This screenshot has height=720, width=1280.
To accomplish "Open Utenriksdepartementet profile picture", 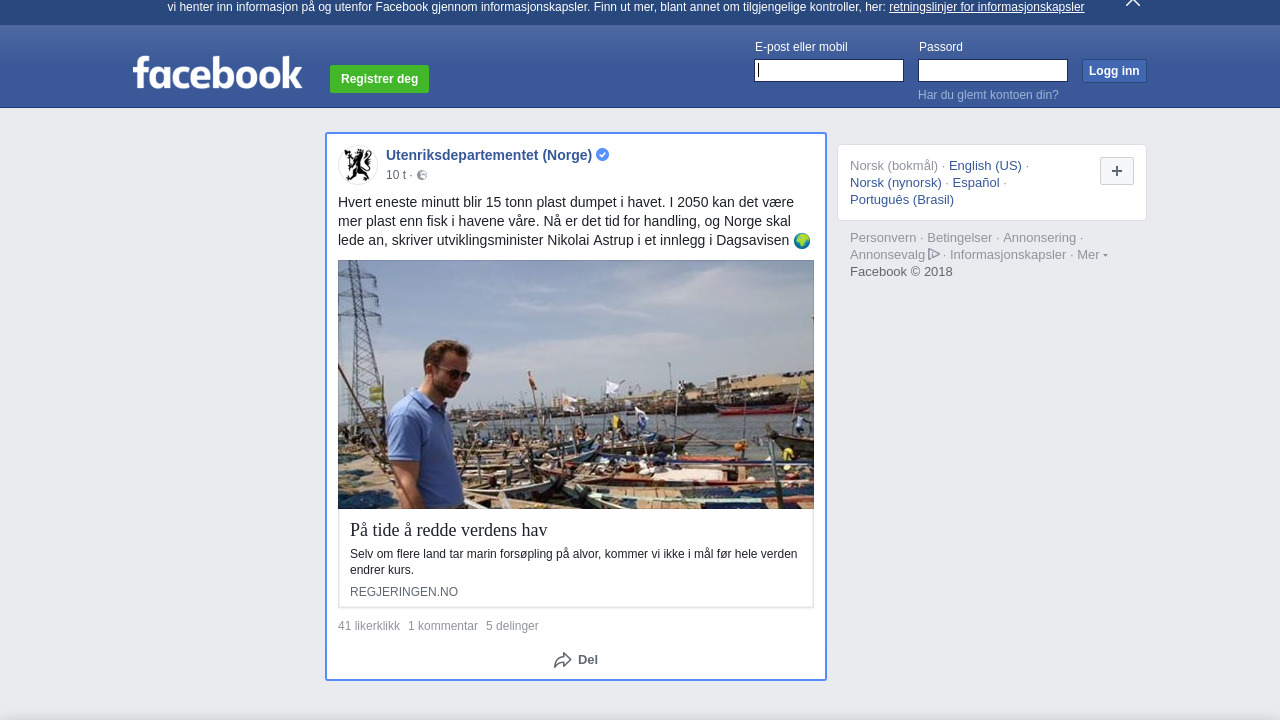I will [x=358, y=165].
